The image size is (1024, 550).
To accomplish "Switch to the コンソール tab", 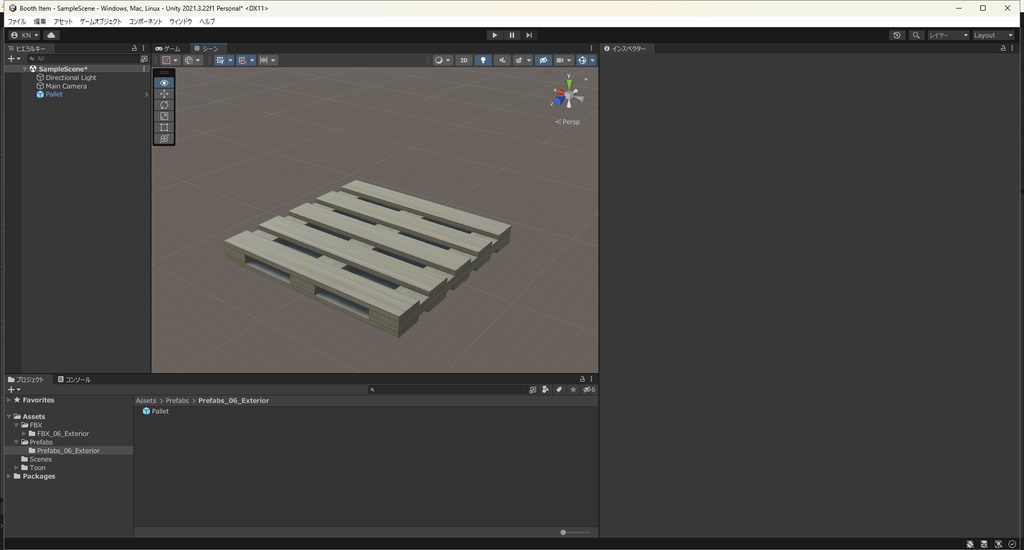I will tap(73, 380).
